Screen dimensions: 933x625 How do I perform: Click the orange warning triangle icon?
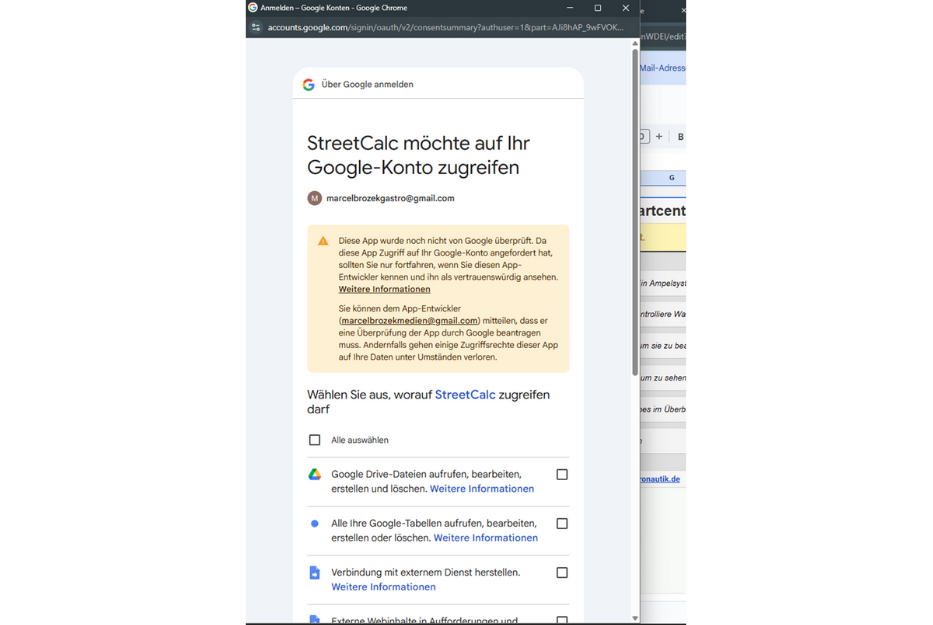(323, 241)
